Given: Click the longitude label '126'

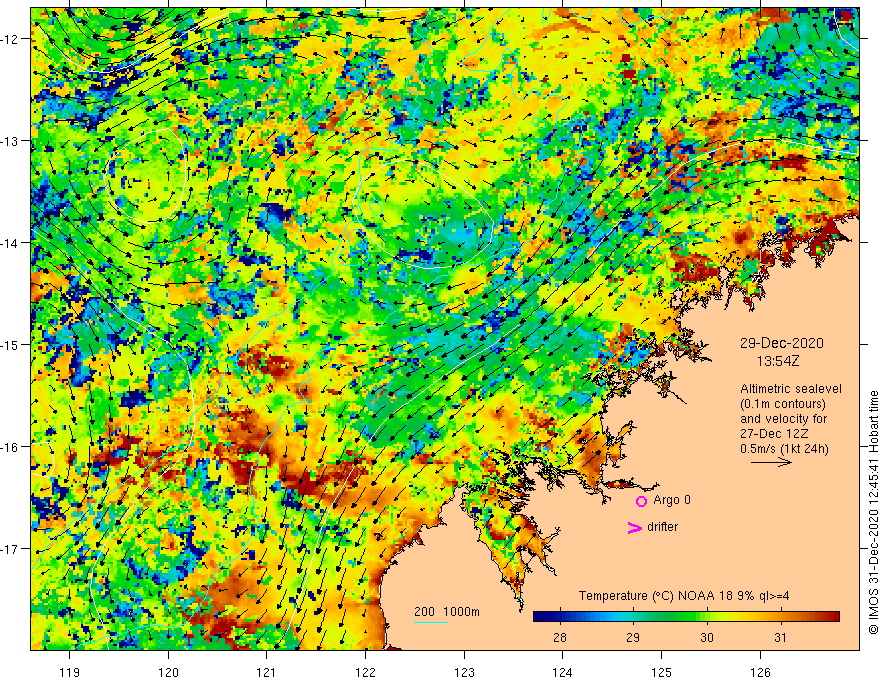Looking at the screenshot, I should tap(760, 672).
